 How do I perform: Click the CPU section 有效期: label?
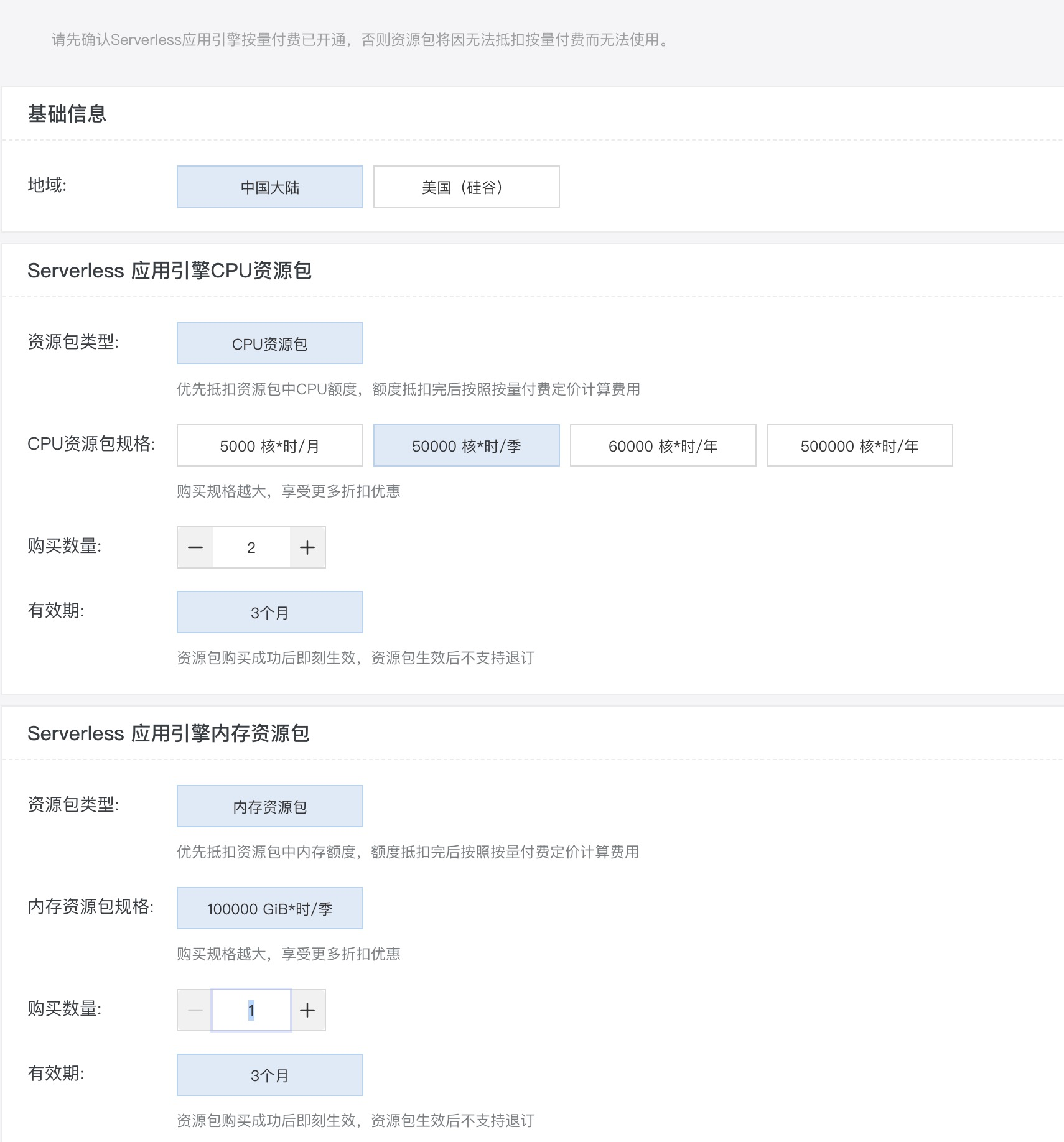coord(56,610)
